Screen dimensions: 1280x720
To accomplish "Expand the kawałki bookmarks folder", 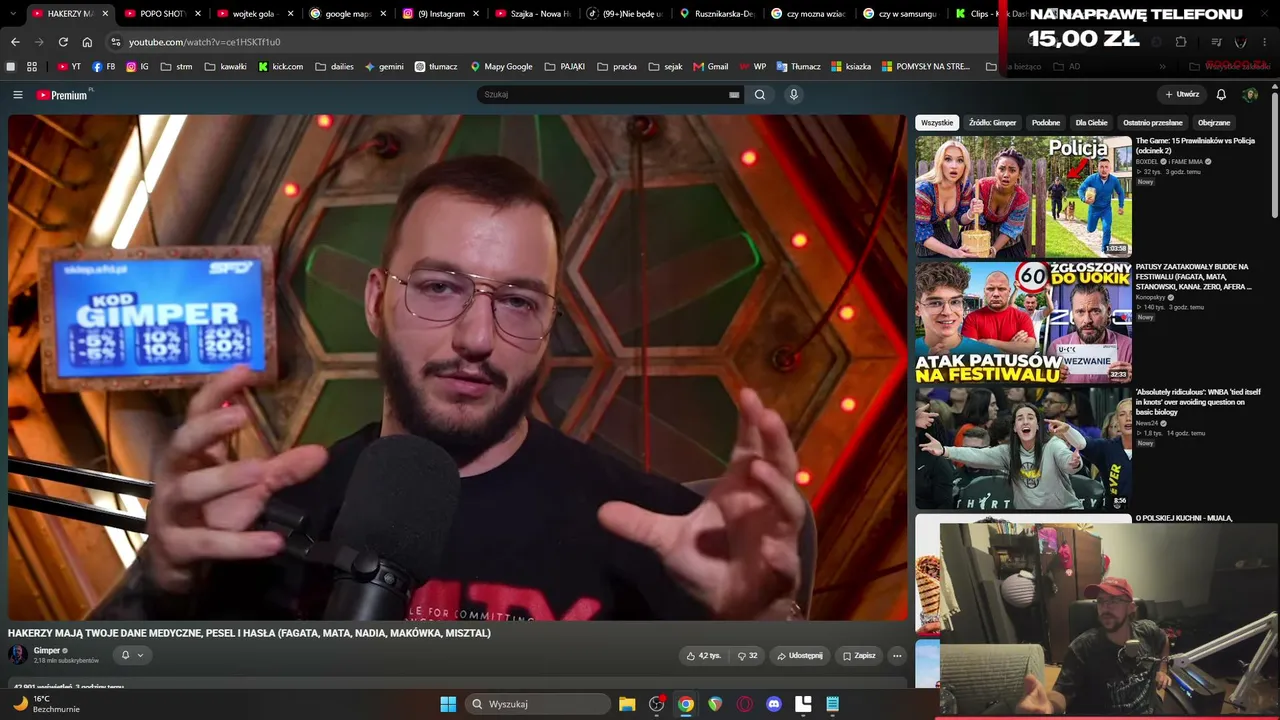I will click(x=225, y=67).
